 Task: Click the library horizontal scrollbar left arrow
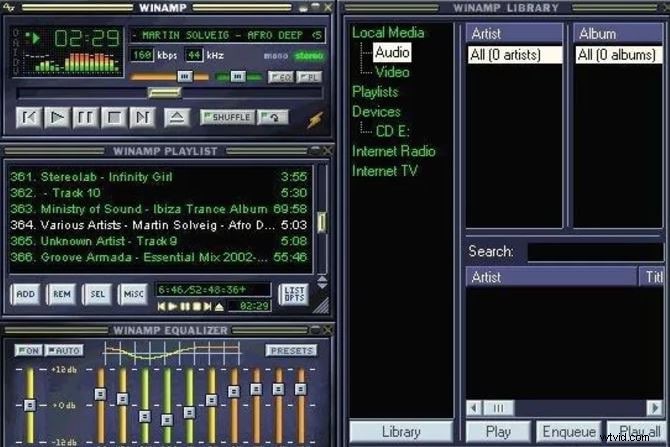[474, 408]
